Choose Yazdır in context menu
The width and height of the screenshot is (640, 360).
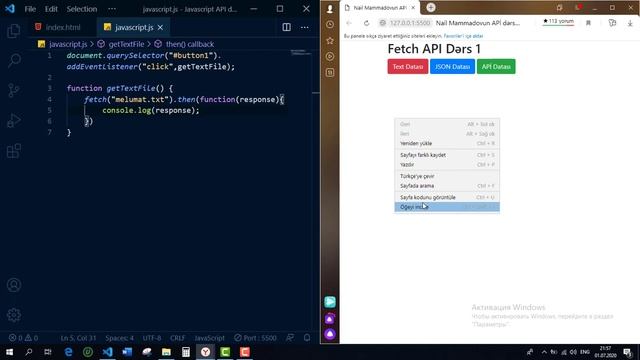[447, 164]
